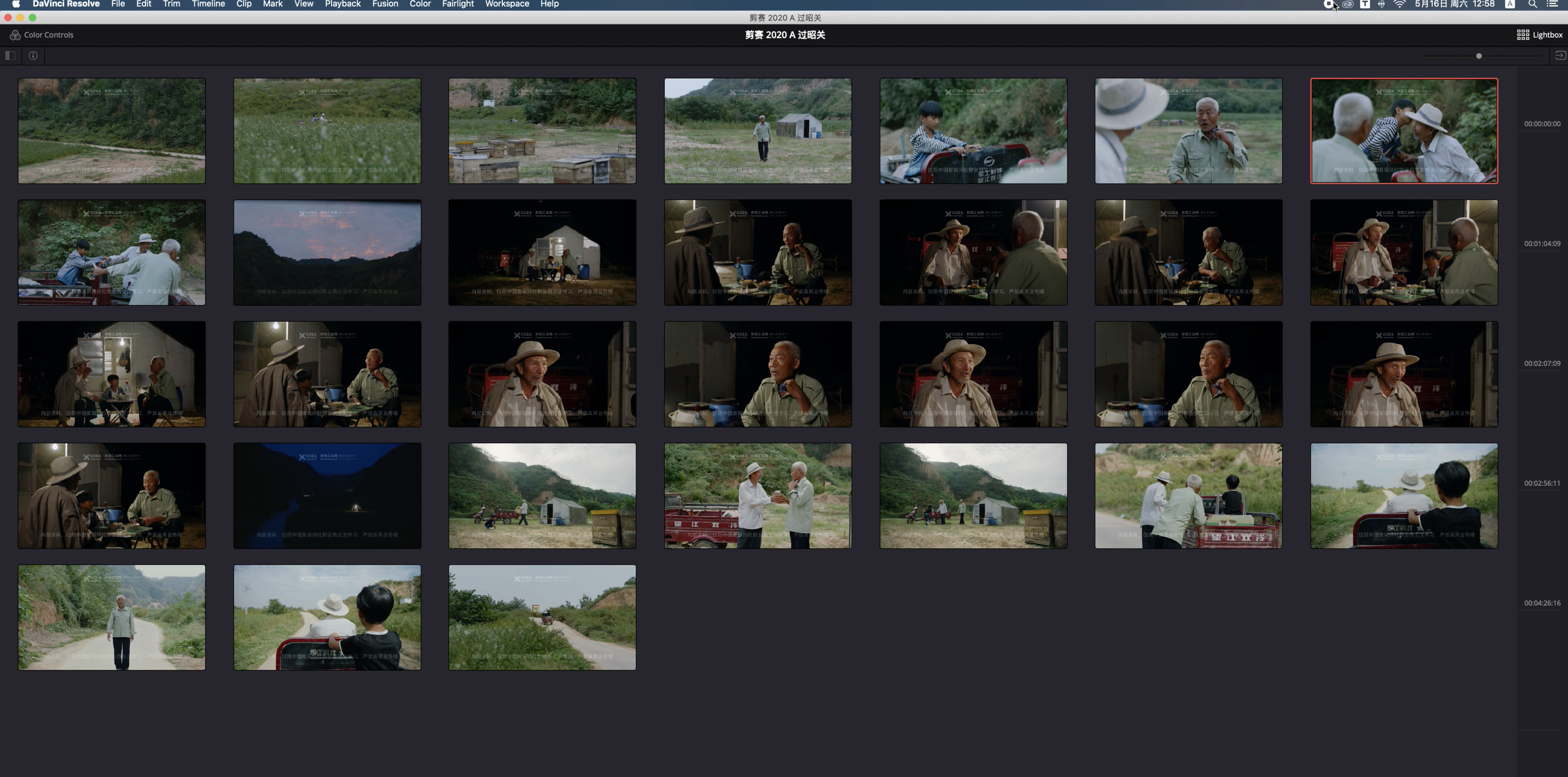Click the Color Controls three-circles icon

(x=15, y=35)
